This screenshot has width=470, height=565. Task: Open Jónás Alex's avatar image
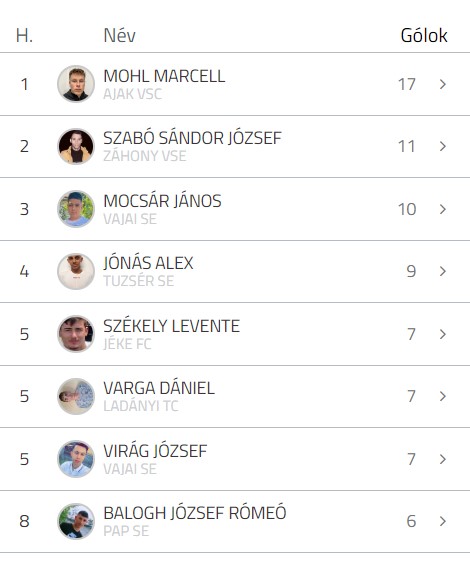pyautogui.click(x=76, y=271)
